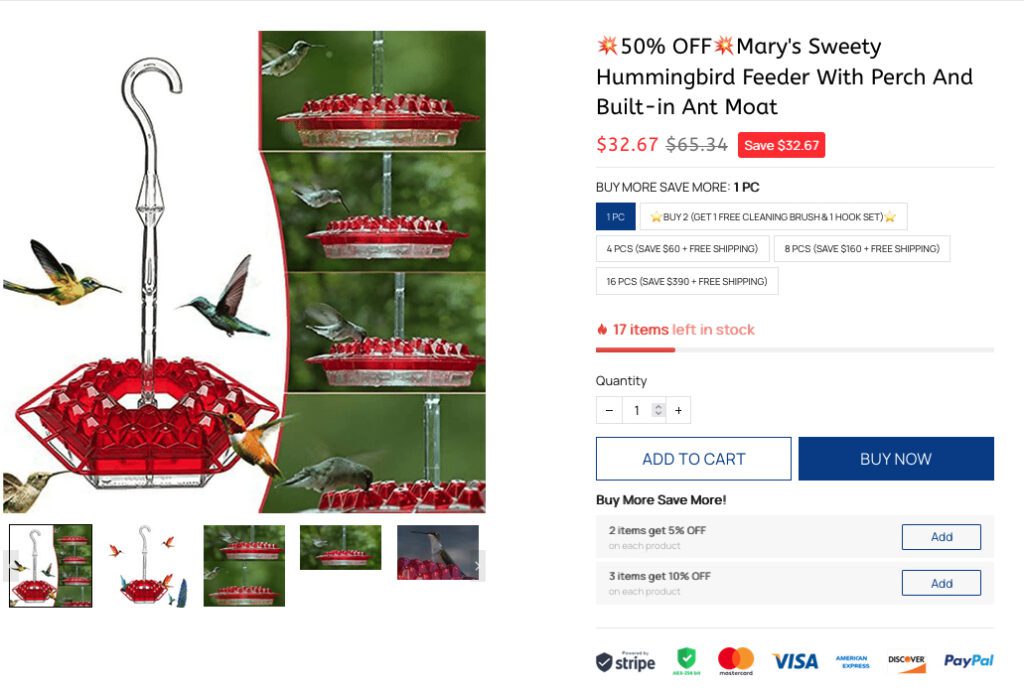
Task: Click the Mastercard logo icon
Action: click(x=736, y=661)
